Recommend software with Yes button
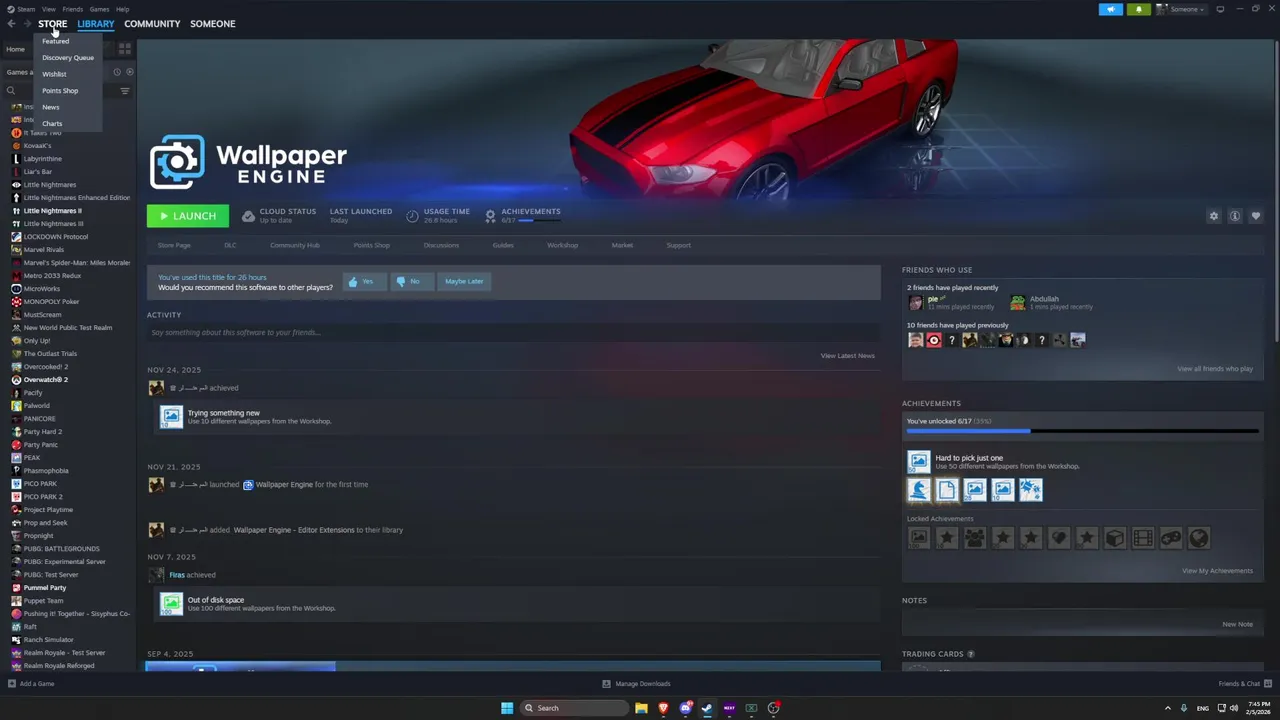Viewport: 1280px width, 720px height. (x=364, y=282)
